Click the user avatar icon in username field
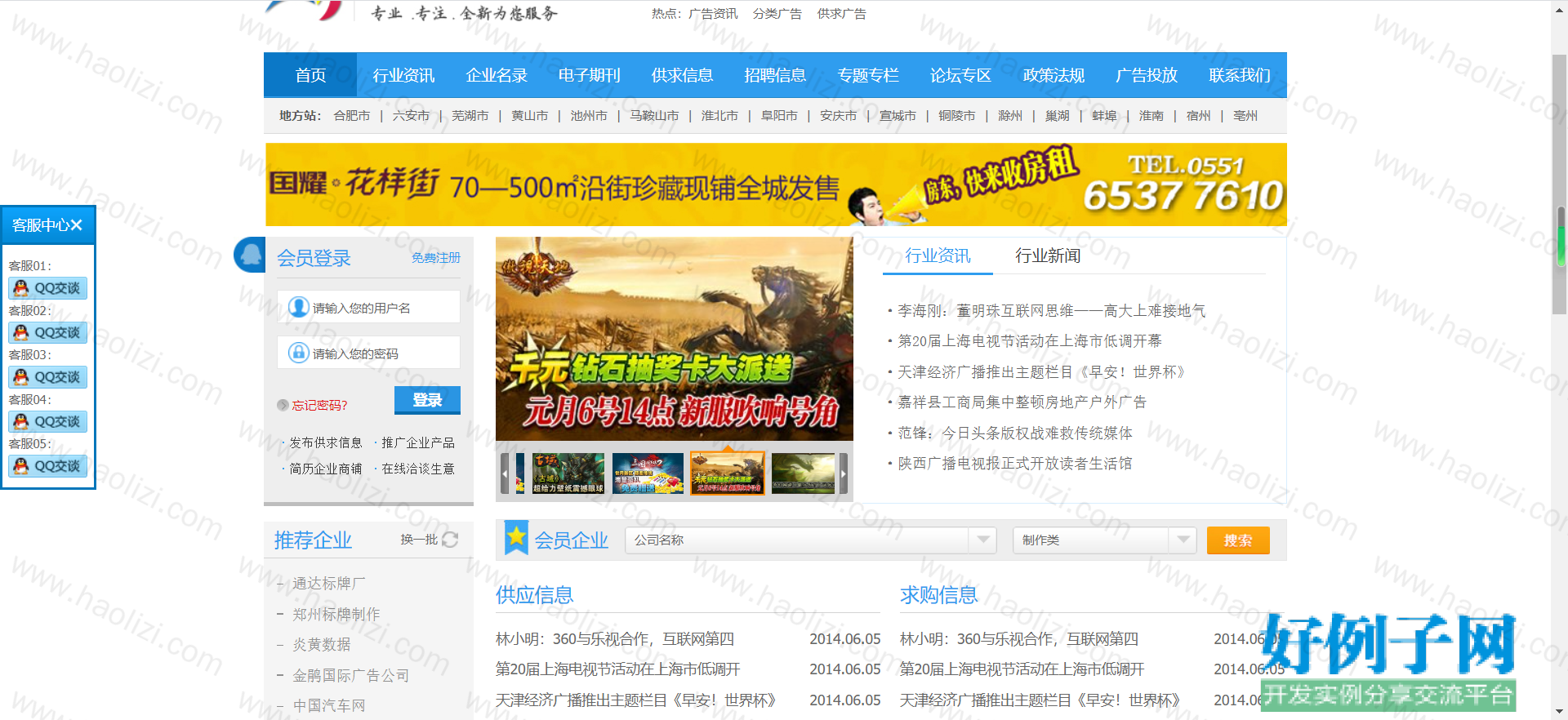1568x720 pixels. (x=299, y=307)
